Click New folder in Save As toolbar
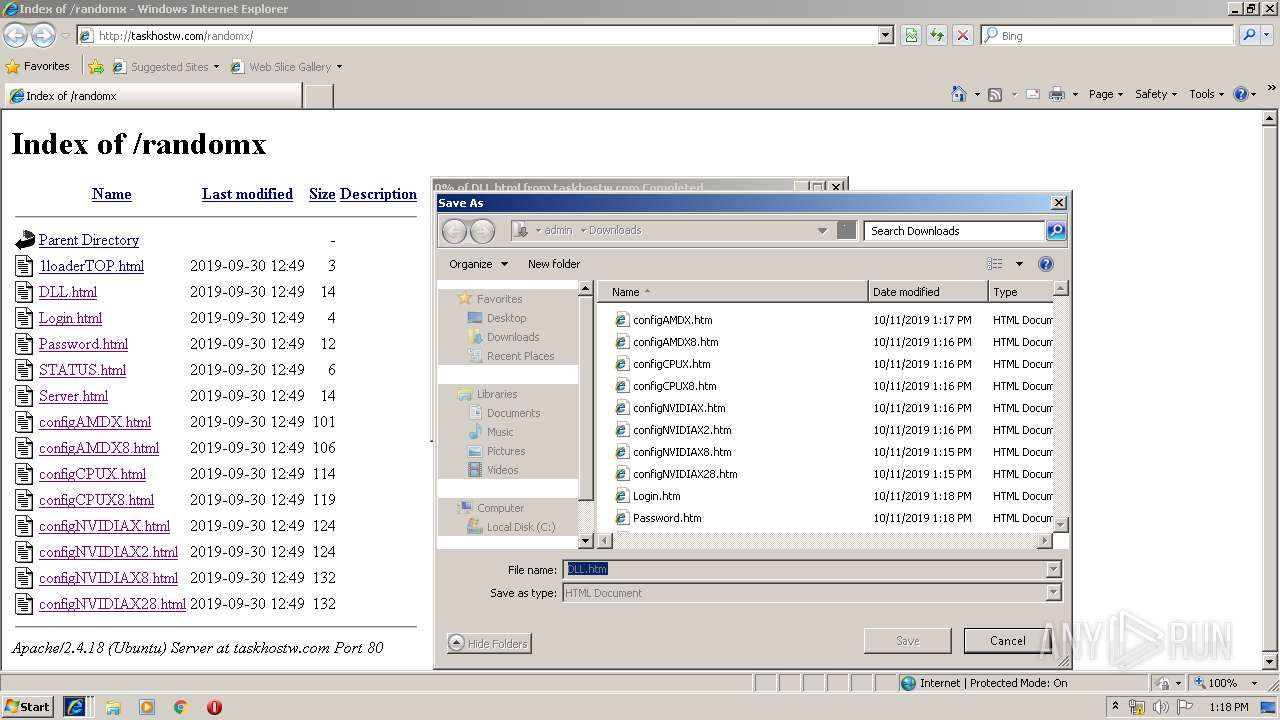The height and width of the screenshot is (720, 1280). tap(554, 264)
